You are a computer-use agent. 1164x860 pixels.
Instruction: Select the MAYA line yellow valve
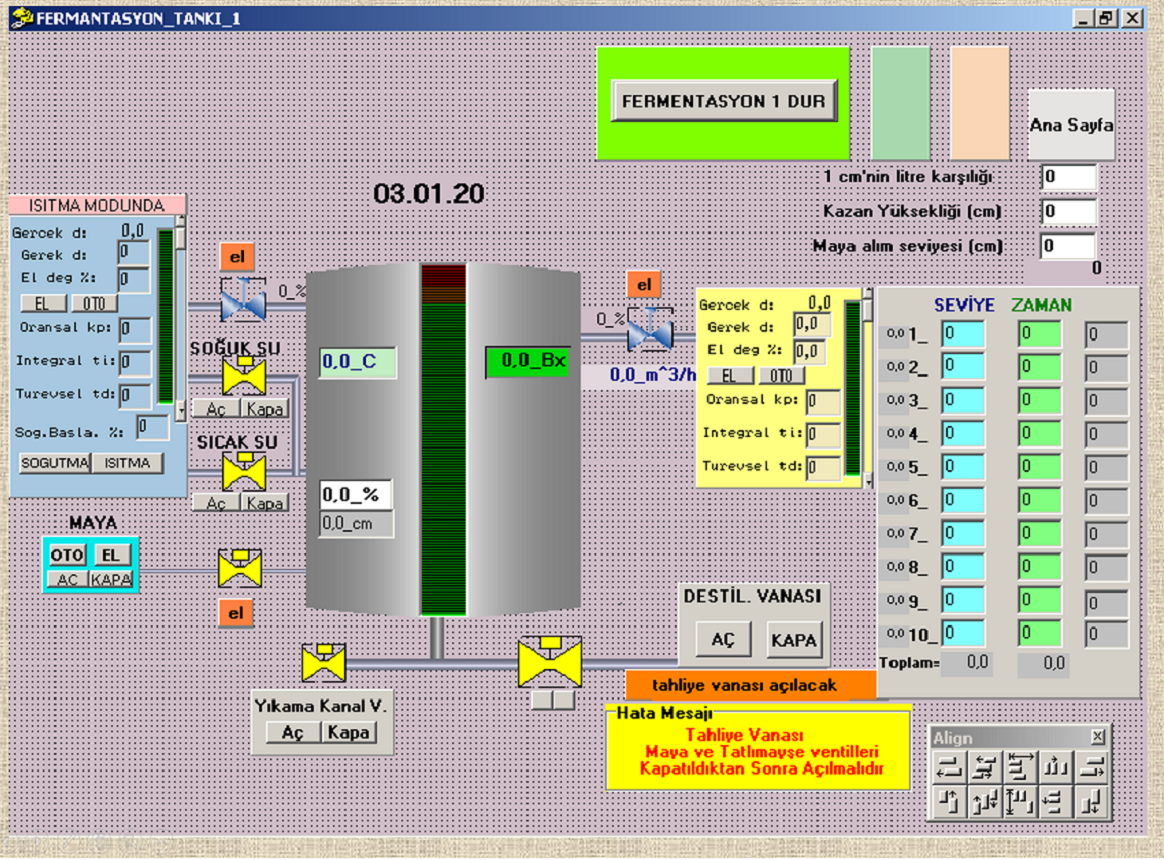(x=240, y=568)
